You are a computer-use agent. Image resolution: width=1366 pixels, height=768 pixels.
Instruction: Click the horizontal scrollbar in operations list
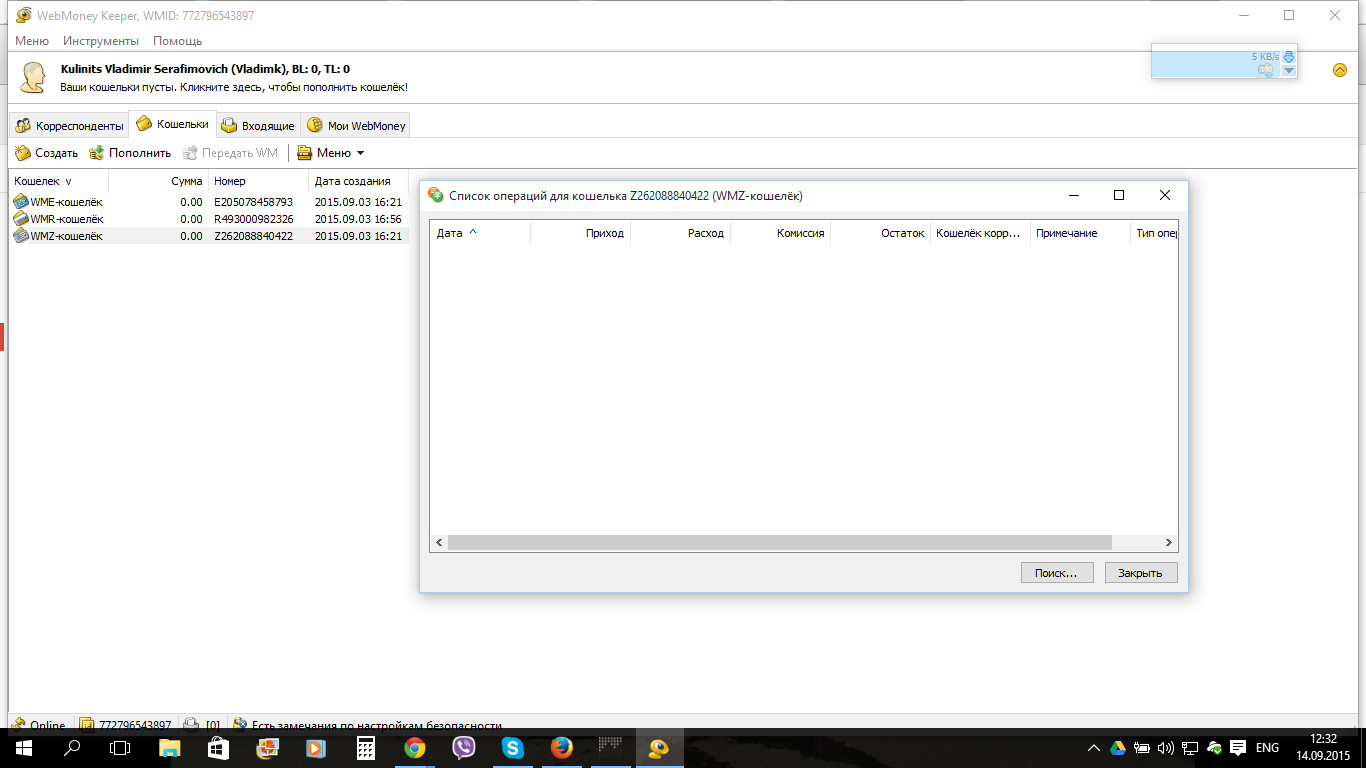click(780, 542)
